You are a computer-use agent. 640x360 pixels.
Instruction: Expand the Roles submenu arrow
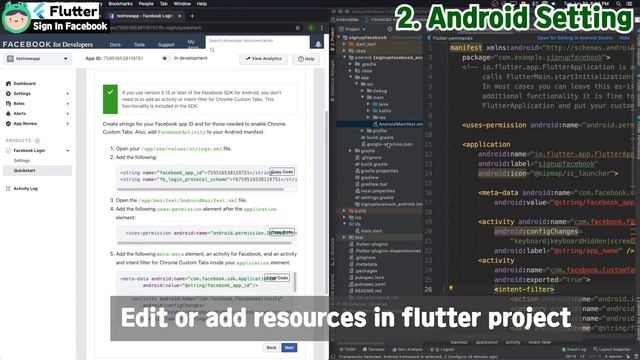click(68, 104)
